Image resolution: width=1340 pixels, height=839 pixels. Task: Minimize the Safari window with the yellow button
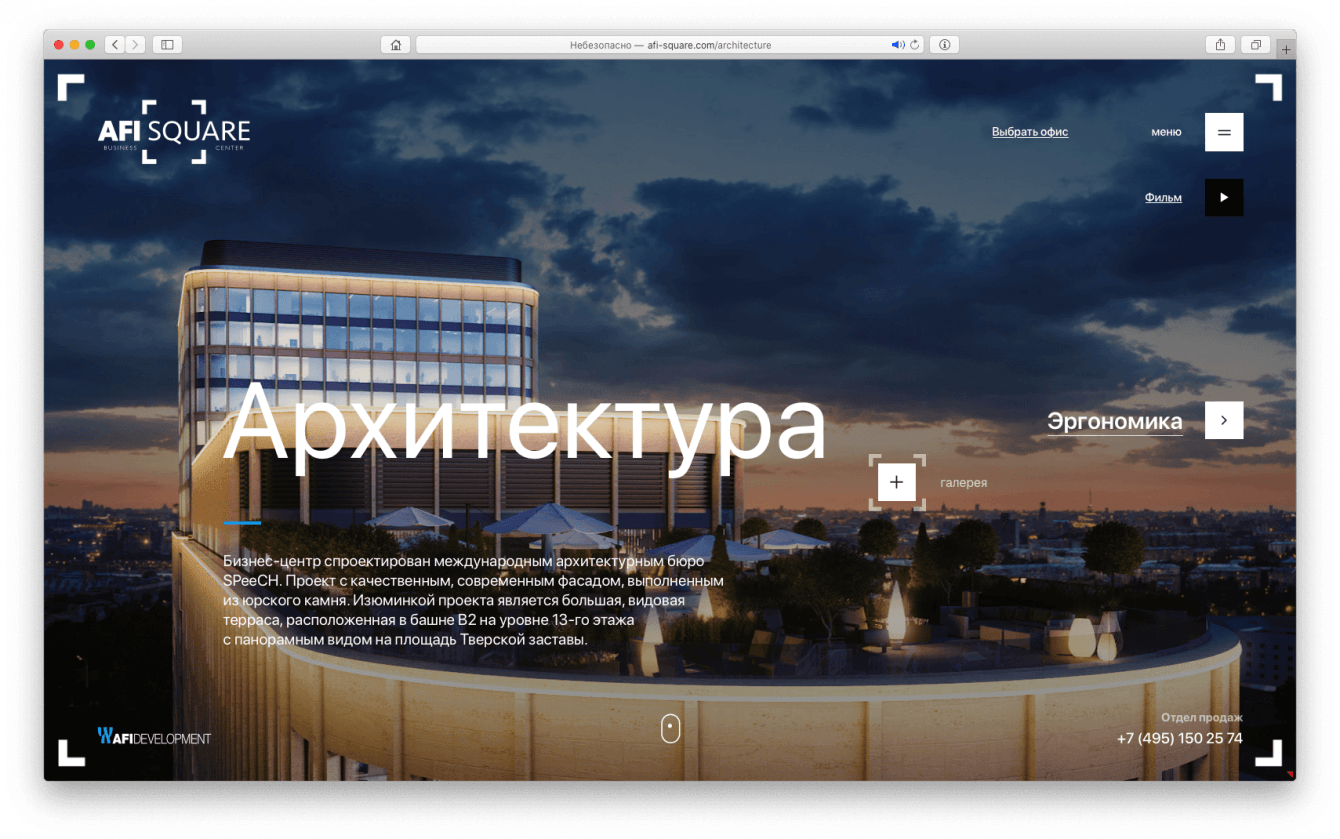74,45
